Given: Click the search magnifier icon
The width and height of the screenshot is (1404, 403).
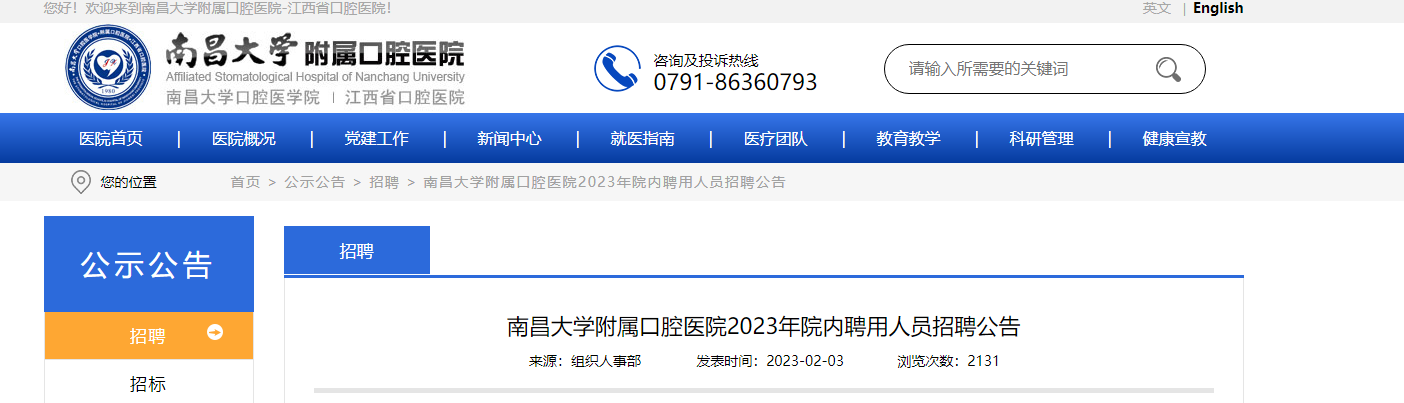Looking at the screenshot, I should (1168, 69).
